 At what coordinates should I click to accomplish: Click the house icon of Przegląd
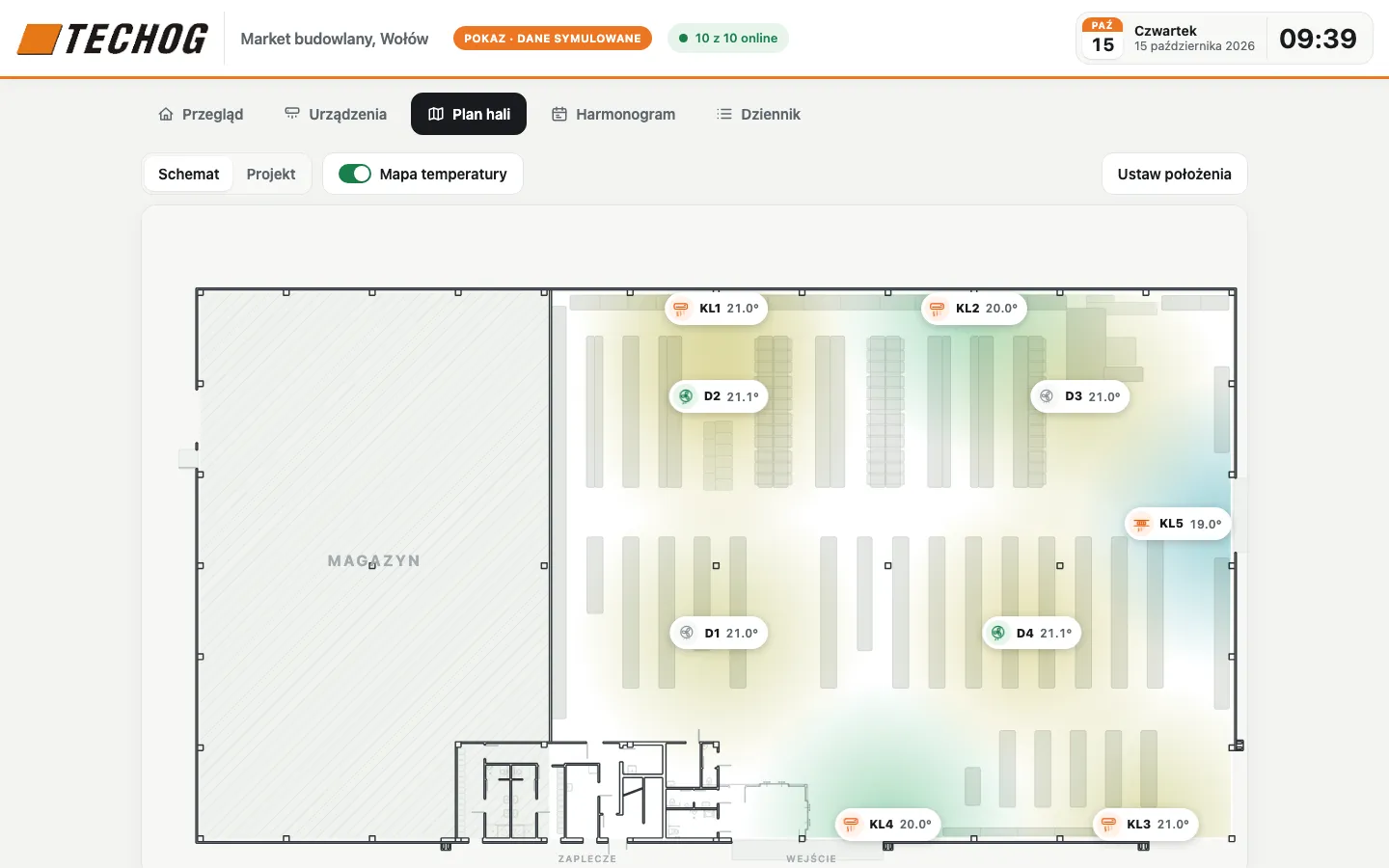click(166, 114)
